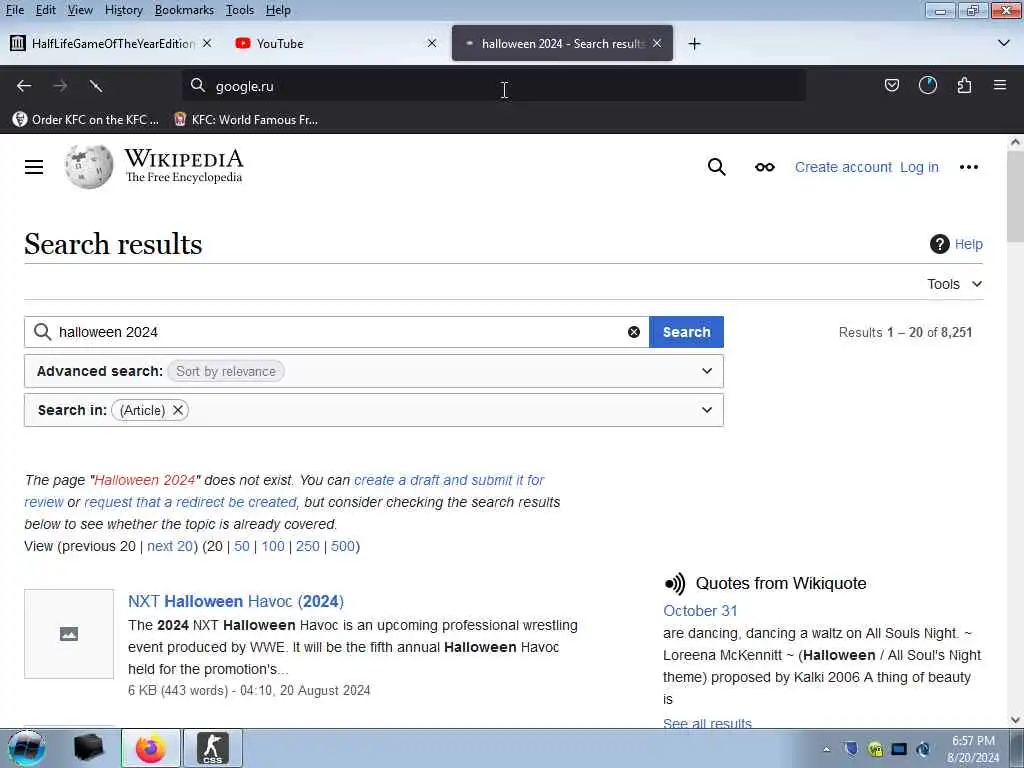Open the Counter-Strike Source taskbar icon
Viewport: 1024px width, 768px height.
pos(213,748)
